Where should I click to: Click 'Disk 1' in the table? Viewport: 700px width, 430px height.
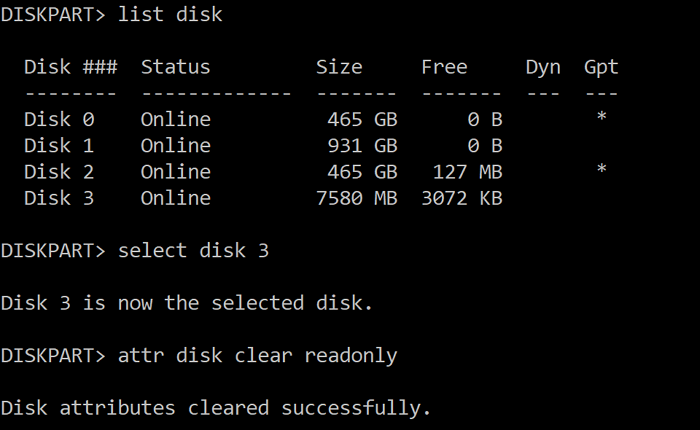click(59, 145)
